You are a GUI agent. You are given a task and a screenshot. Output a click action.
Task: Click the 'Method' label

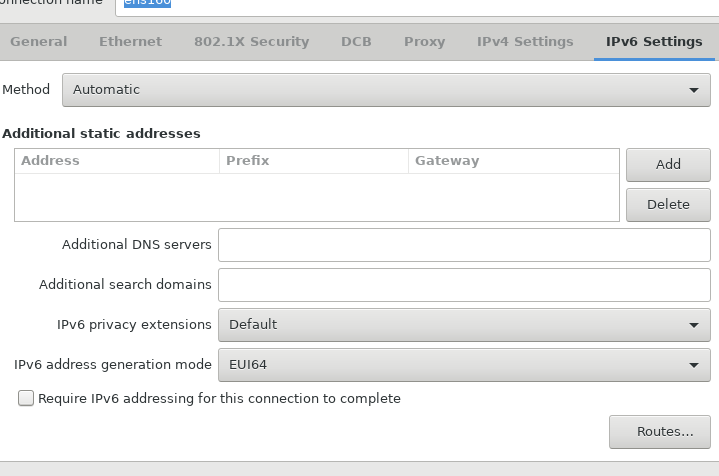[26, 89]
